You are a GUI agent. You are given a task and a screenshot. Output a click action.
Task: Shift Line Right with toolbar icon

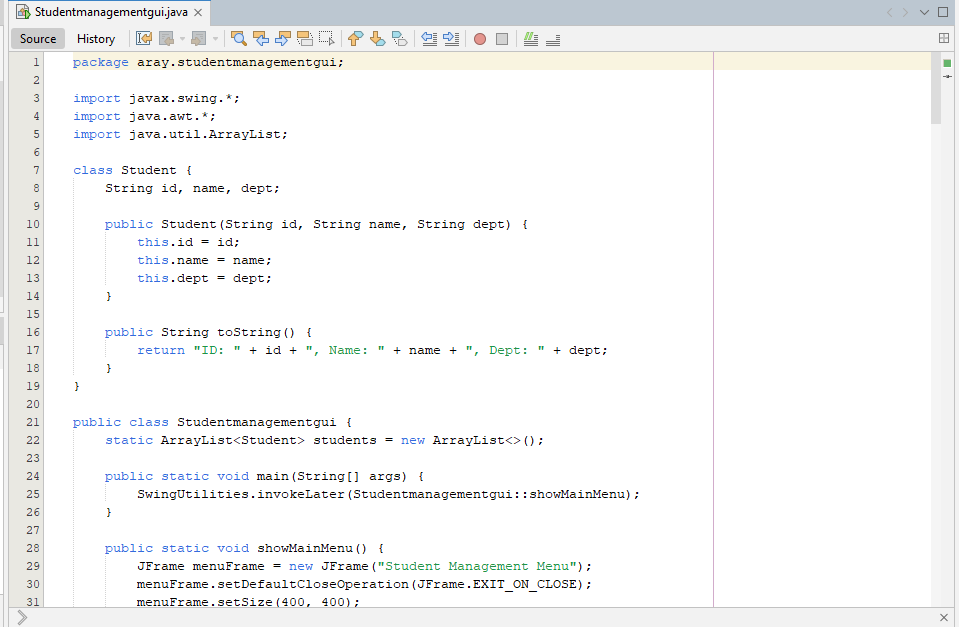tap(451, 39)
